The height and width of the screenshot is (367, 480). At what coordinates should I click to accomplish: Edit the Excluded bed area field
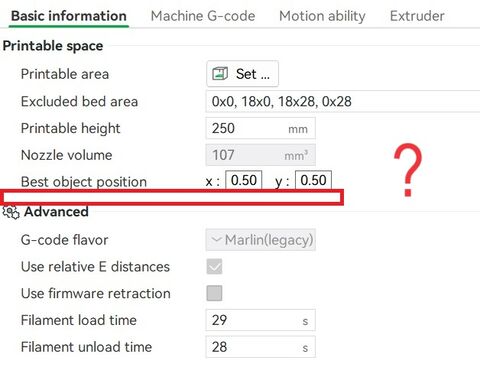[x=343, y=101]
